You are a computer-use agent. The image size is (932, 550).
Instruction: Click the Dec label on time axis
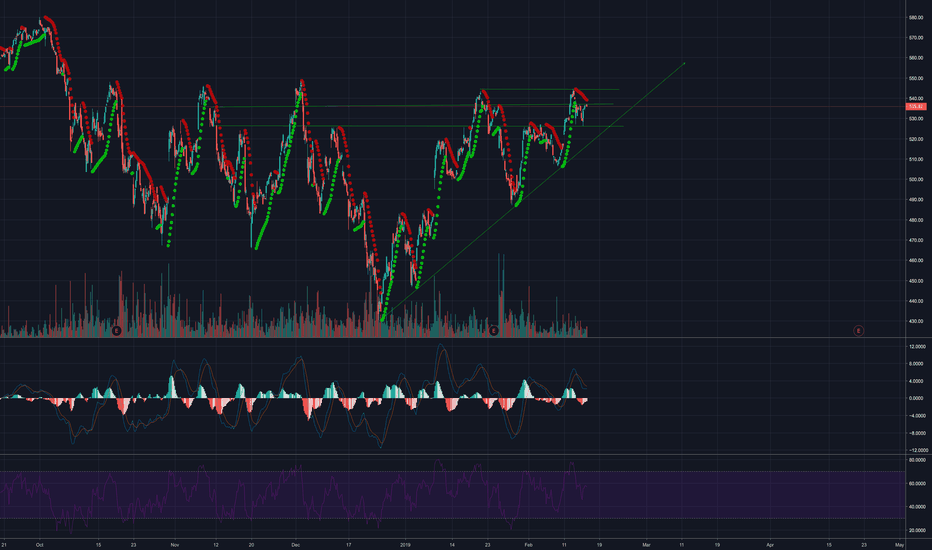pyautogui.click(x=296, y=545)
